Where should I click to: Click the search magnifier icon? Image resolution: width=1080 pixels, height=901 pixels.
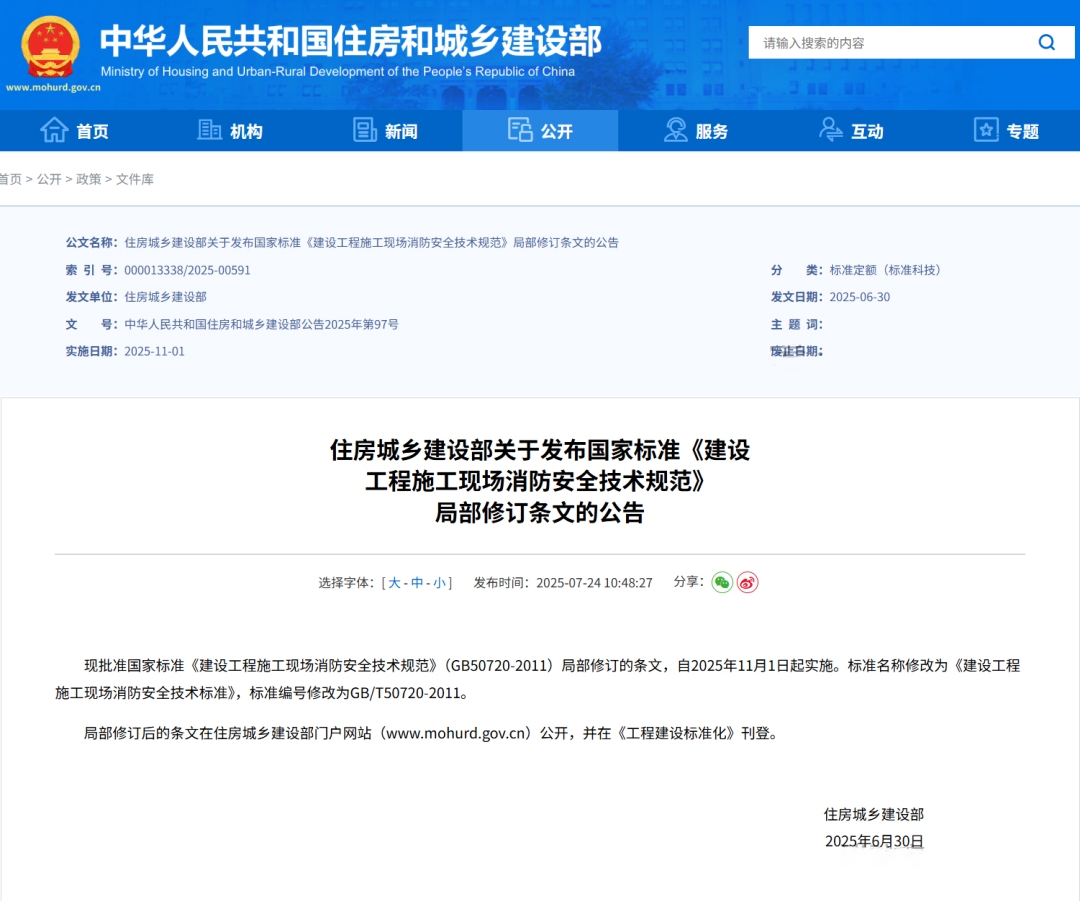(1046, 42)
